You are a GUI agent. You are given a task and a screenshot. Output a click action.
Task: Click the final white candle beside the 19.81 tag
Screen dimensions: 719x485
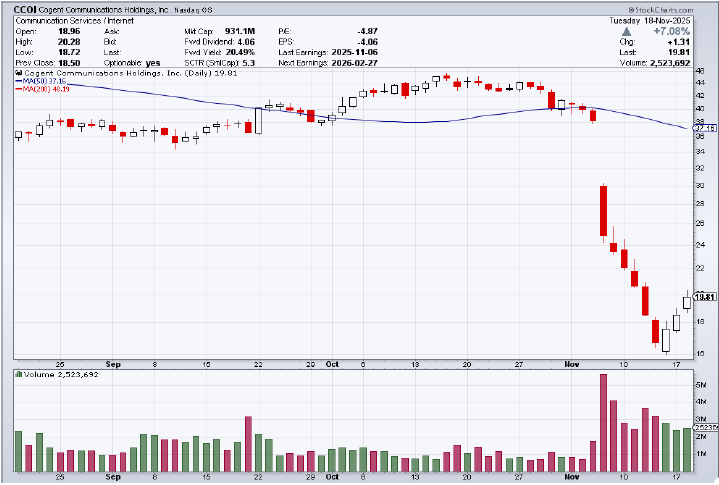687,303
